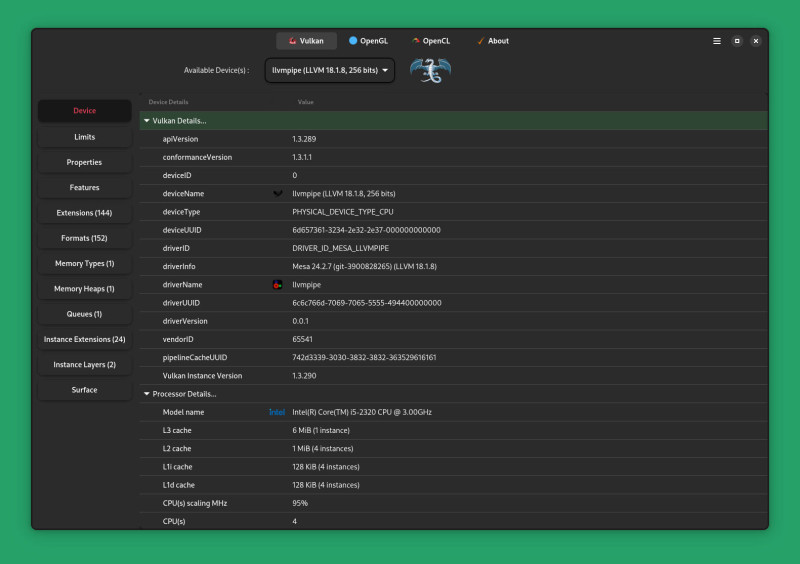
Task: Click the PHYSICAL_DEVICE_TYPE_CPU value
Action: [343, 212]
